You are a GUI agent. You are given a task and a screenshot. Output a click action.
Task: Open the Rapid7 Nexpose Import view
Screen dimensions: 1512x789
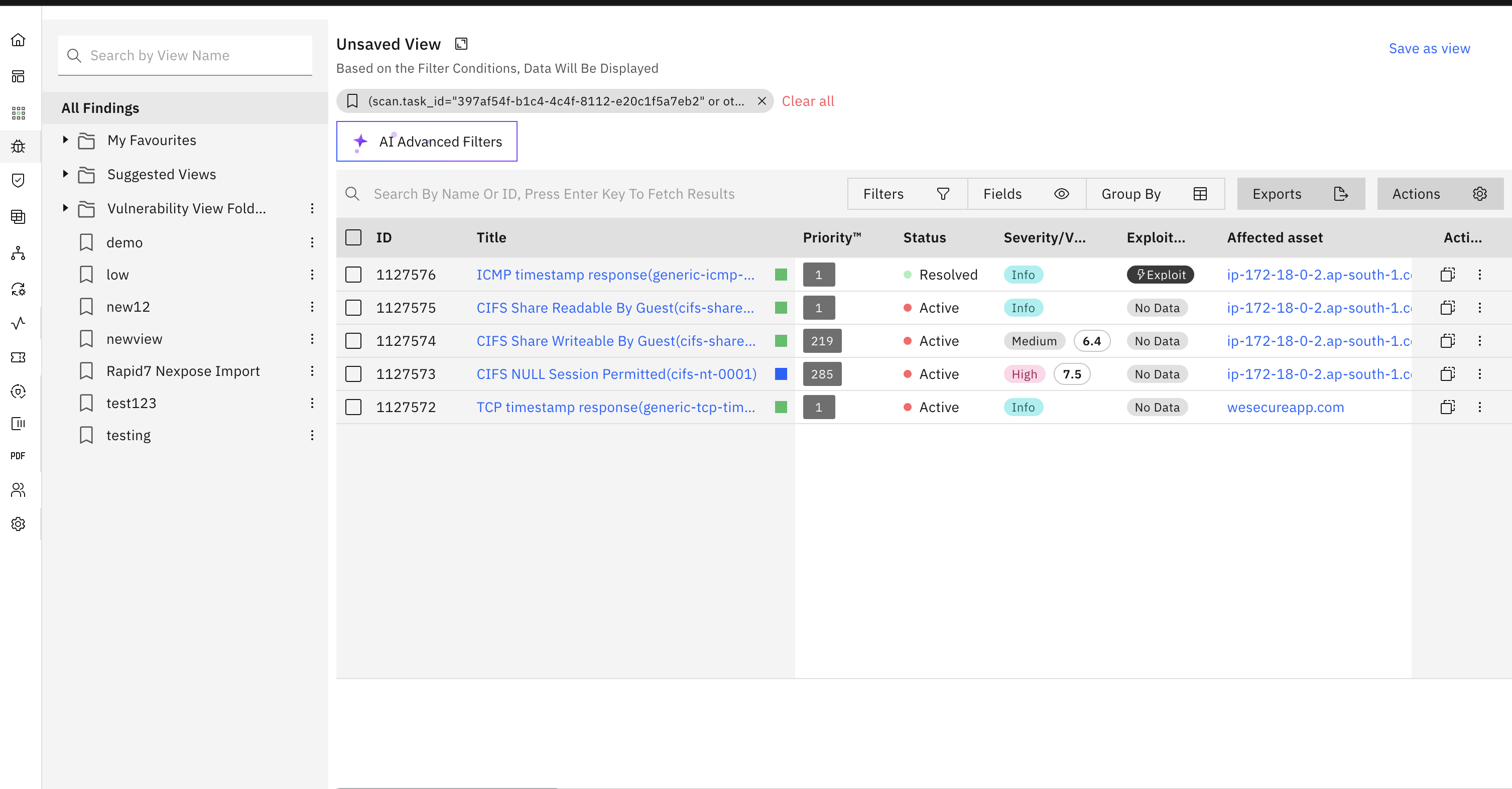tap(183, 371)
